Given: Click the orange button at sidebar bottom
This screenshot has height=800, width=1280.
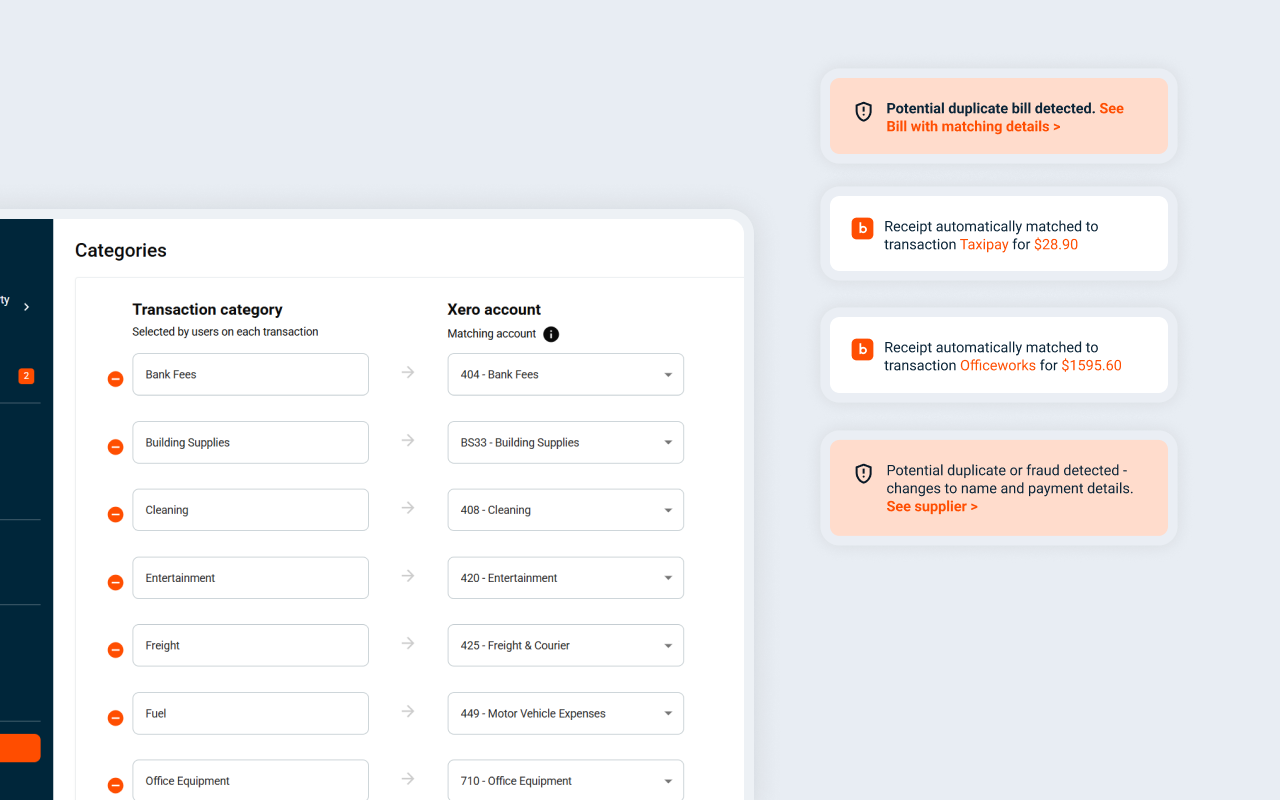Looking at the screenshot, I should point(20,748).
